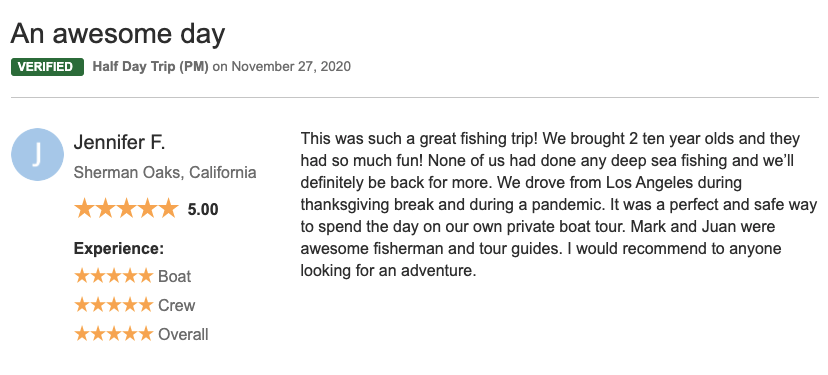Click the green VERIFIED badge
This screenshot has width=828, height=375.
pos(48,67)
